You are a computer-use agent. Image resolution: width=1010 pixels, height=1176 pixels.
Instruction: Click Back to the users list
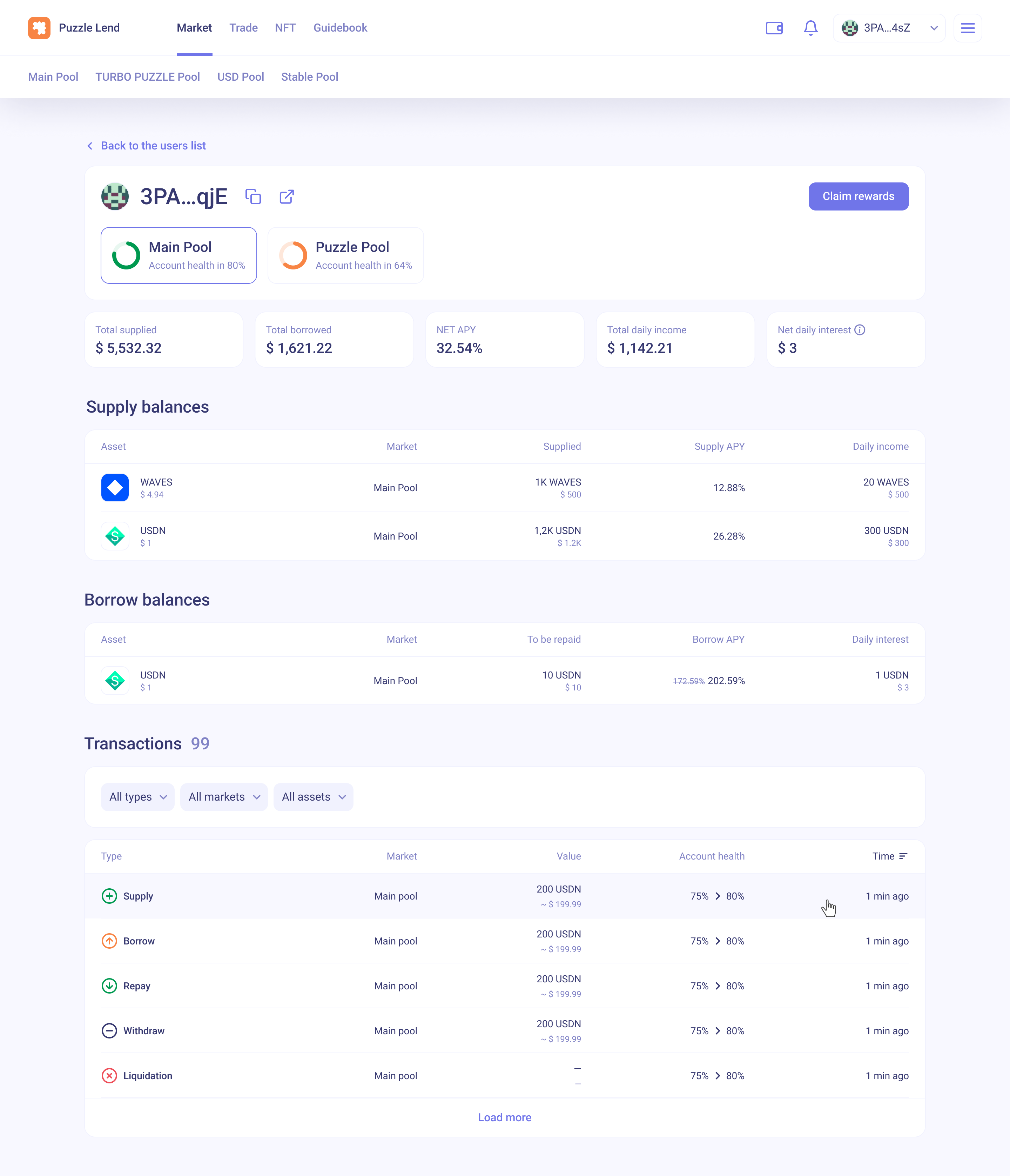tap(146, 146)
